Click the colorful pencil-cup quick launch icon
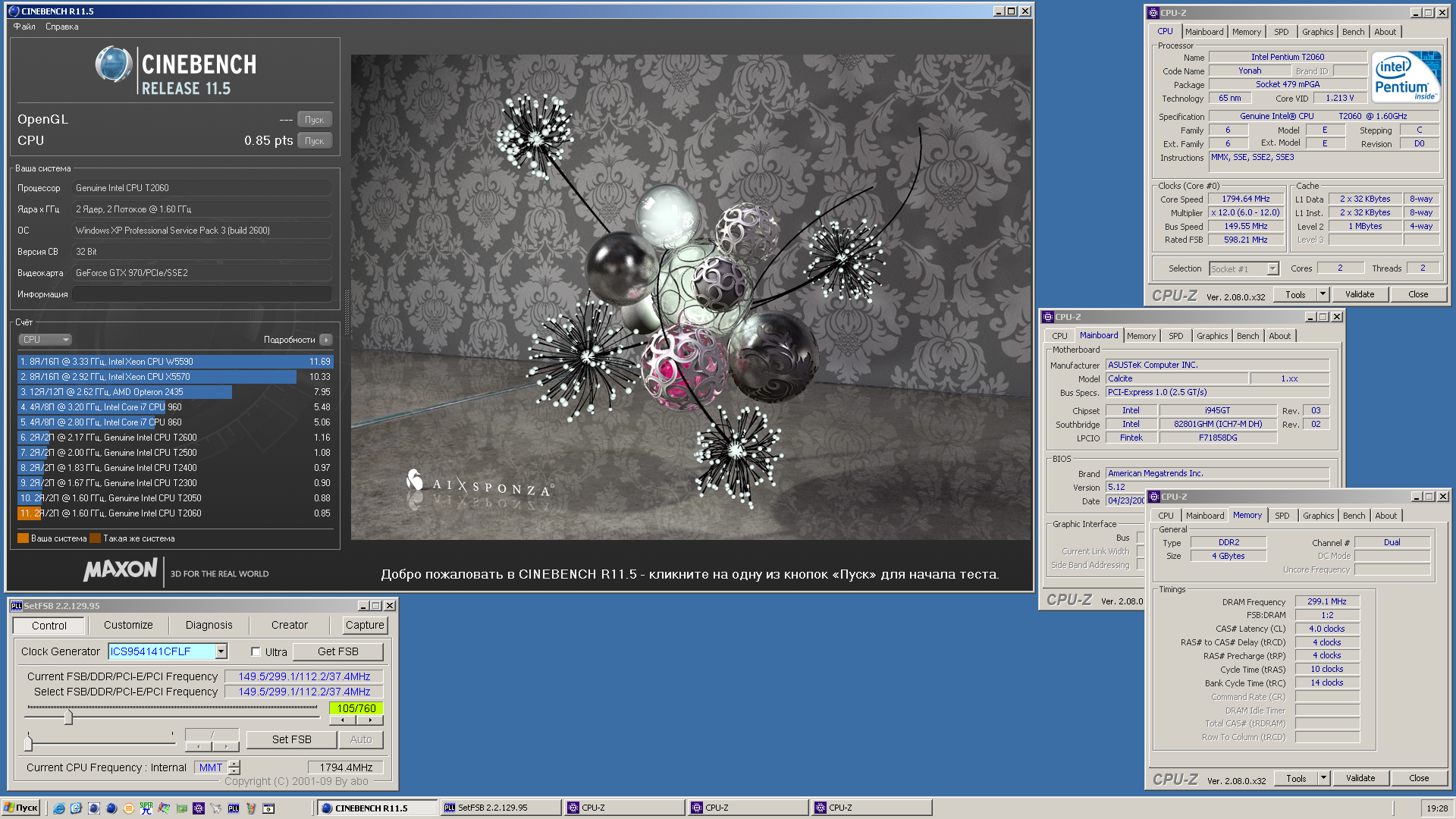Screen dimensions: 1456x819 click(251, 808)
